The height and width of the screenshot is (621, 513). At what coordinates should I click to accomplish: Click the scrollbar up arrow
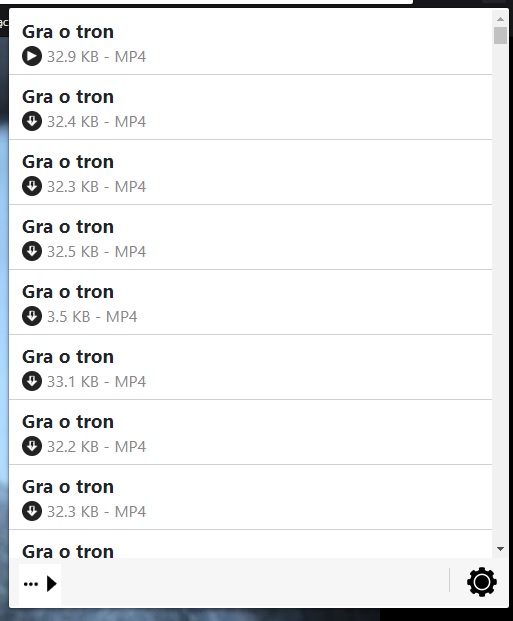[500, 19]
